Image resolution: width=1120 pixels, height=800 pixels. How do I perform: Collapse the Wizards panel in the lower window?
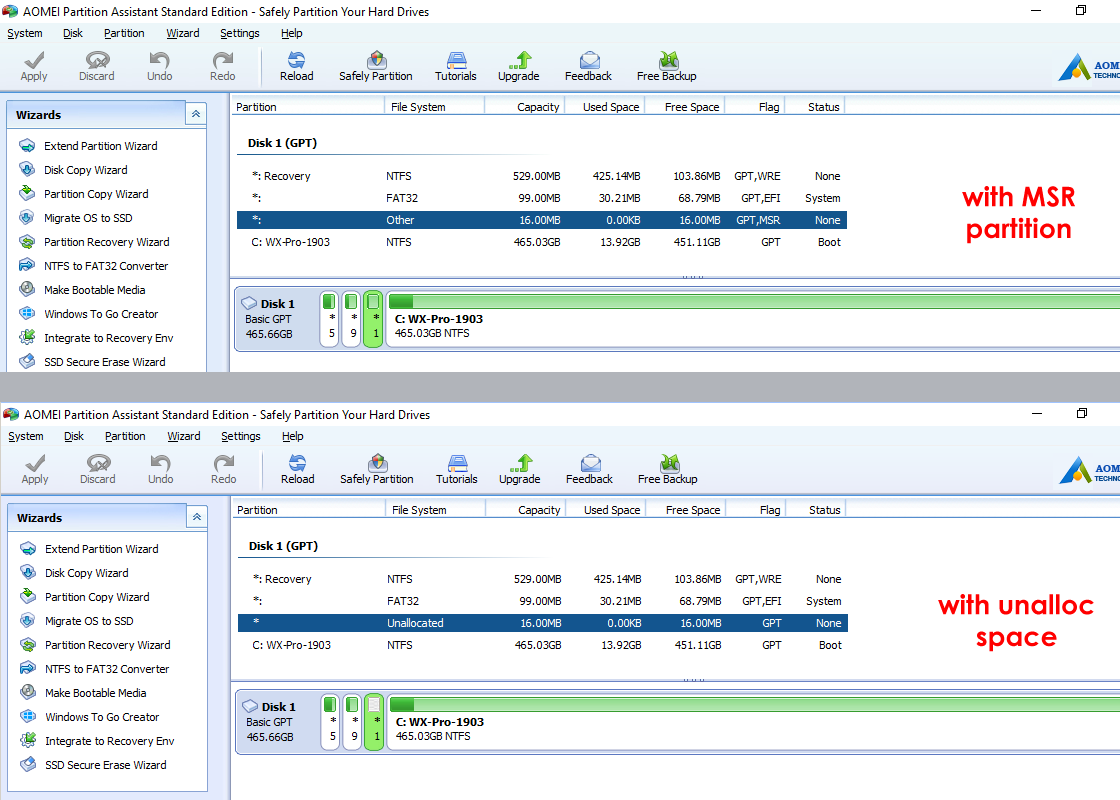[x=197, y=517]
